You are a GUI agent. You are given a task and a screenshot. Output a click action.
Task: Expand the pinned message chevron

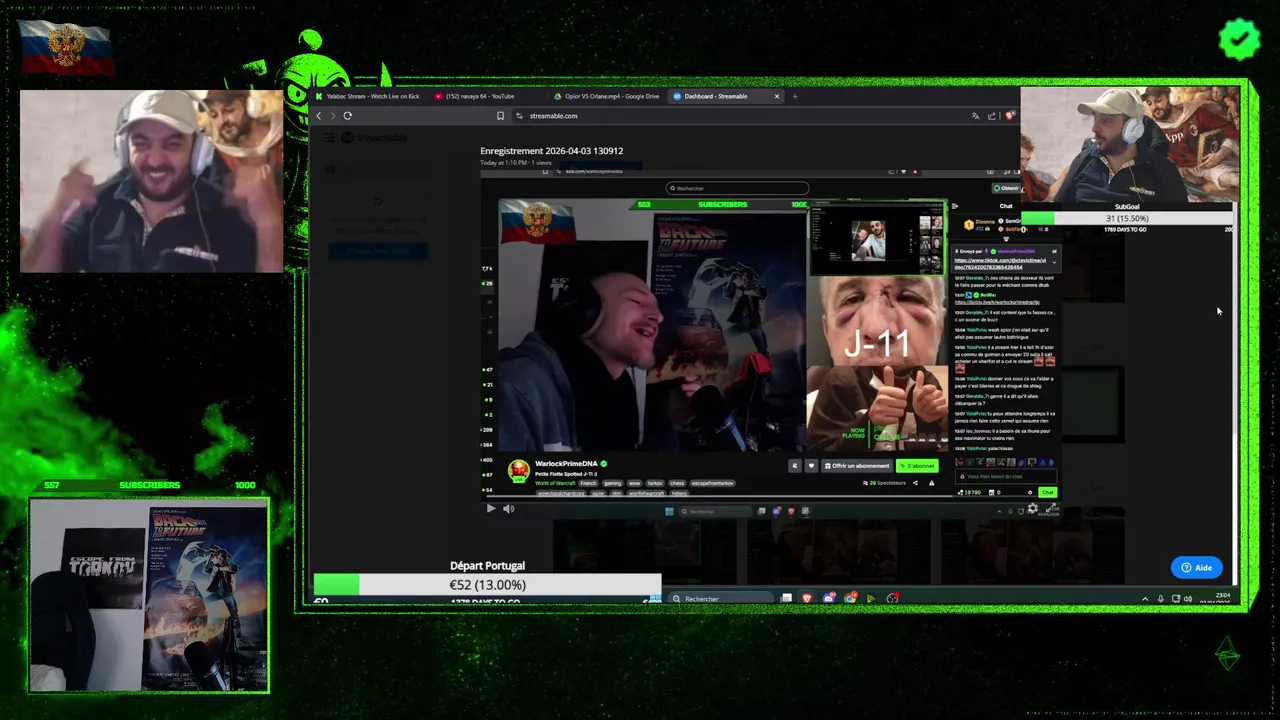coord(1054,262)
